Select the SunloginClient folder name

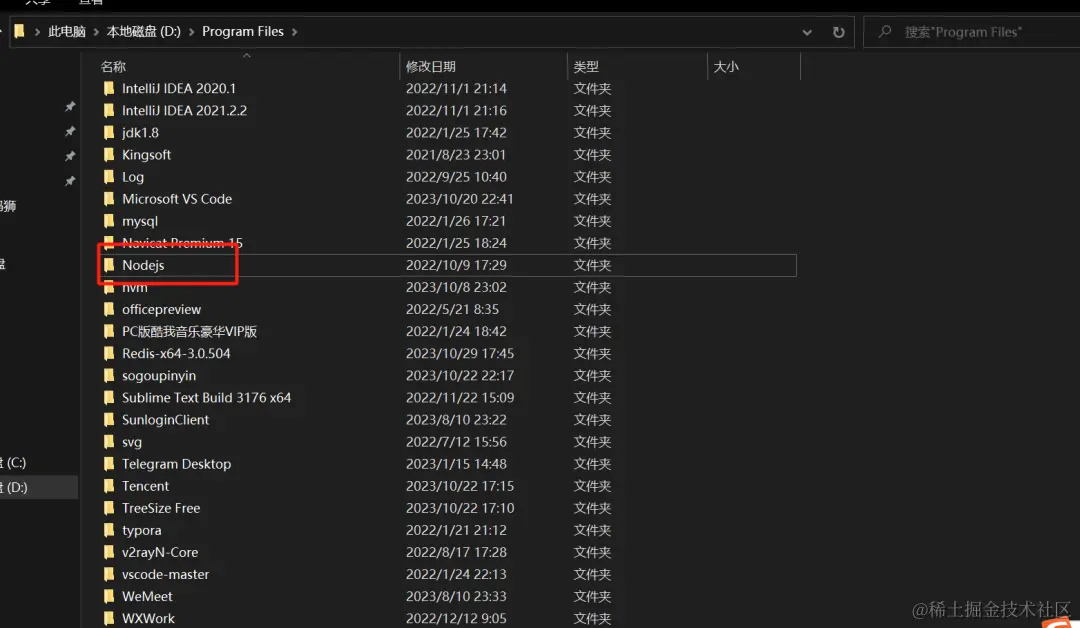pyautogui.click(x=165, y=419)
